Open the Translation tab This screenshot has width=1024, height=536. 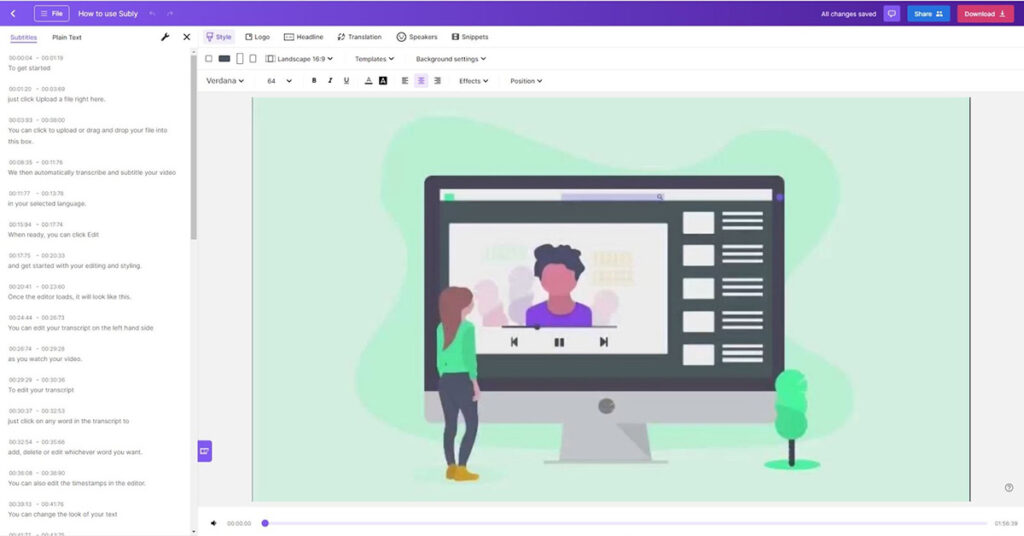point(359,37)
